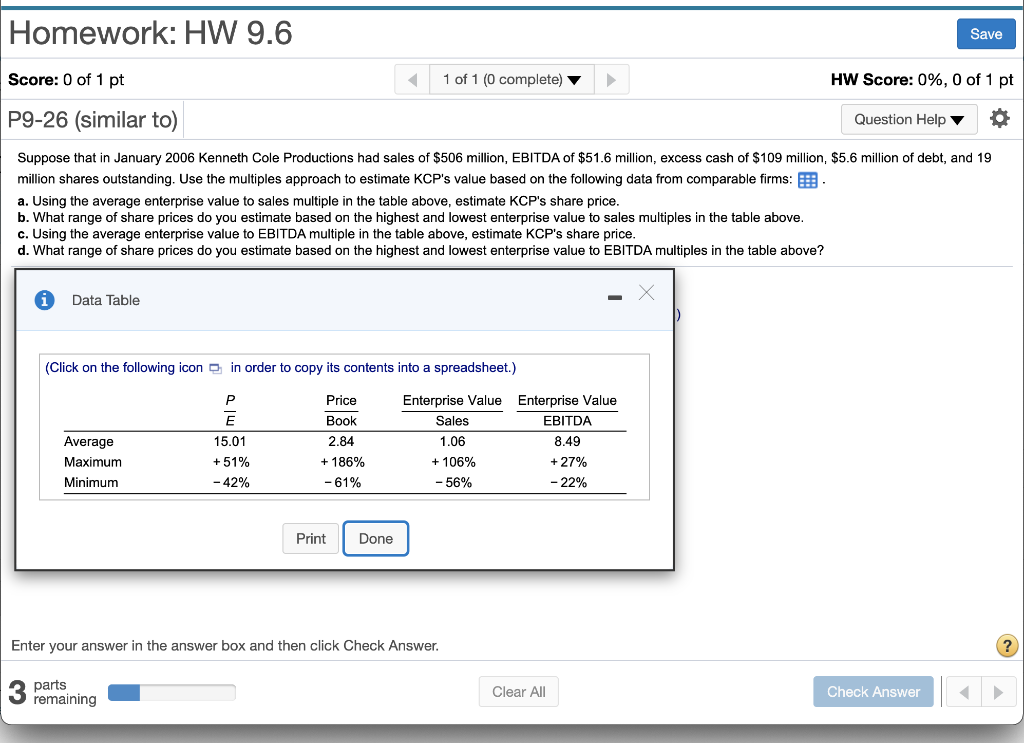The width and height of the screenshot is (1024, 743).
Task: Click the HW Score text
Action: [x=921, y=80]
